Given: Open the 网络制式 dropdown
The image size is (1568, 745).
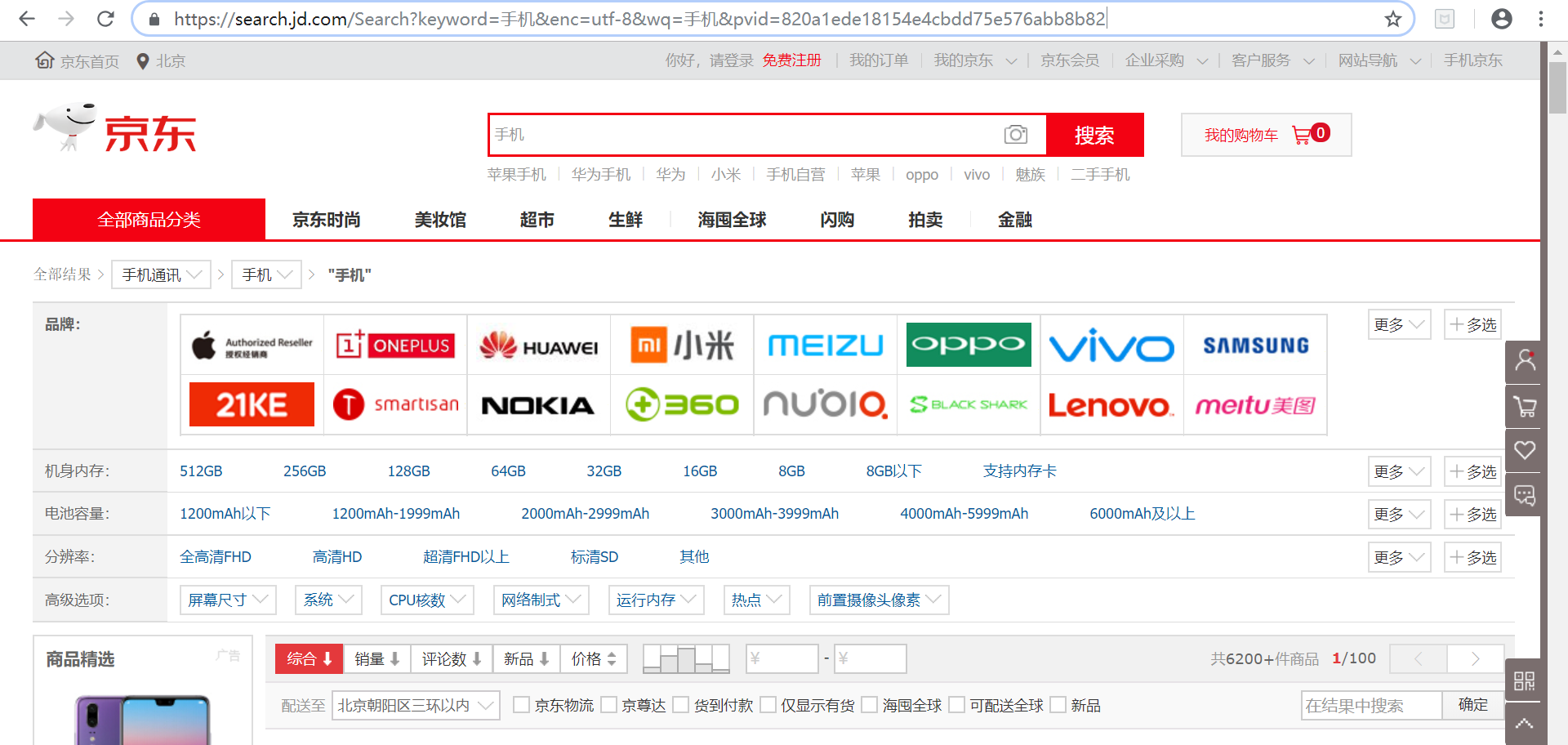Looking at the screenshot, I should tap(541, 600).
